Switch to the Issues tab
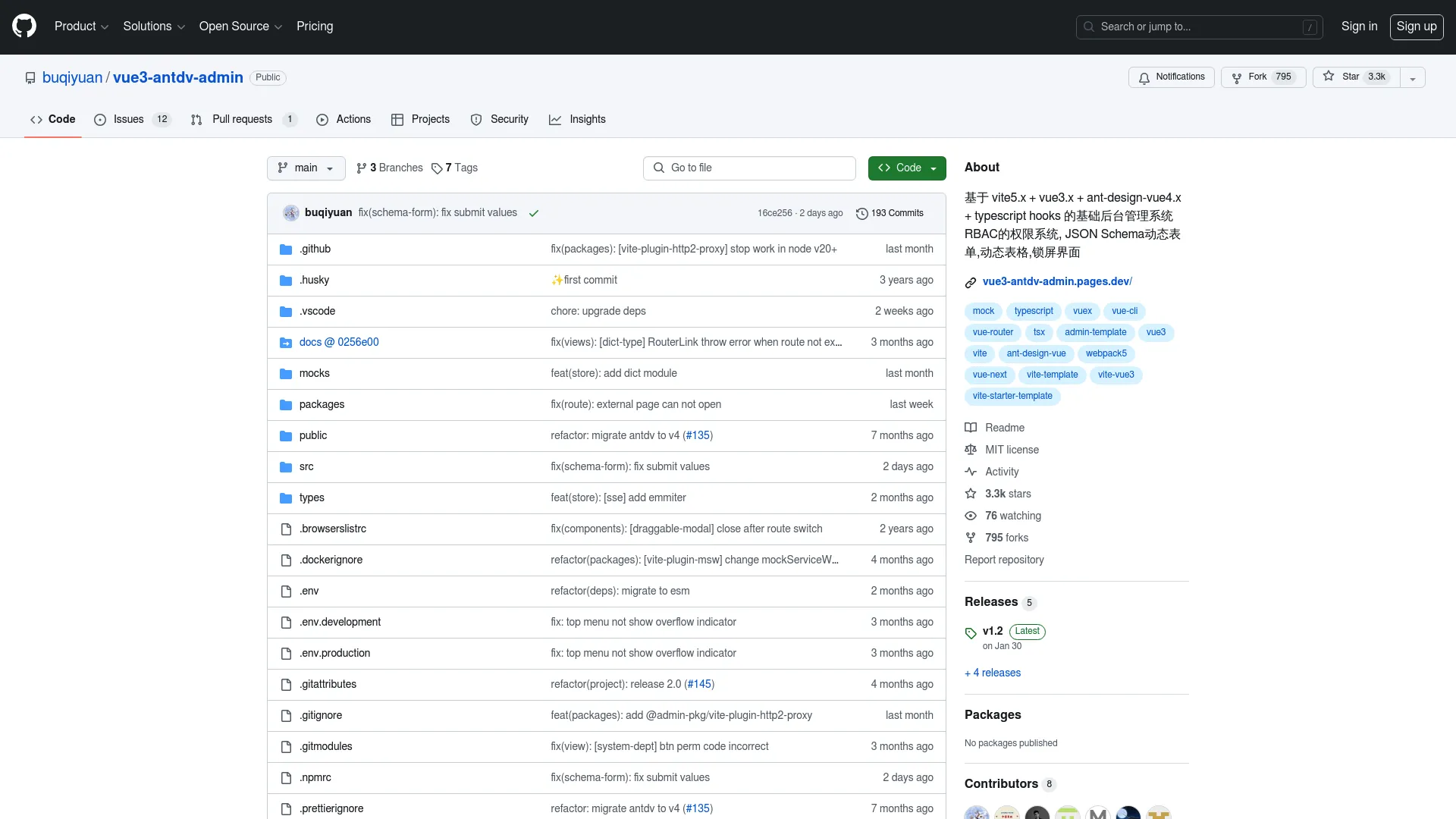 click(133, 120)
